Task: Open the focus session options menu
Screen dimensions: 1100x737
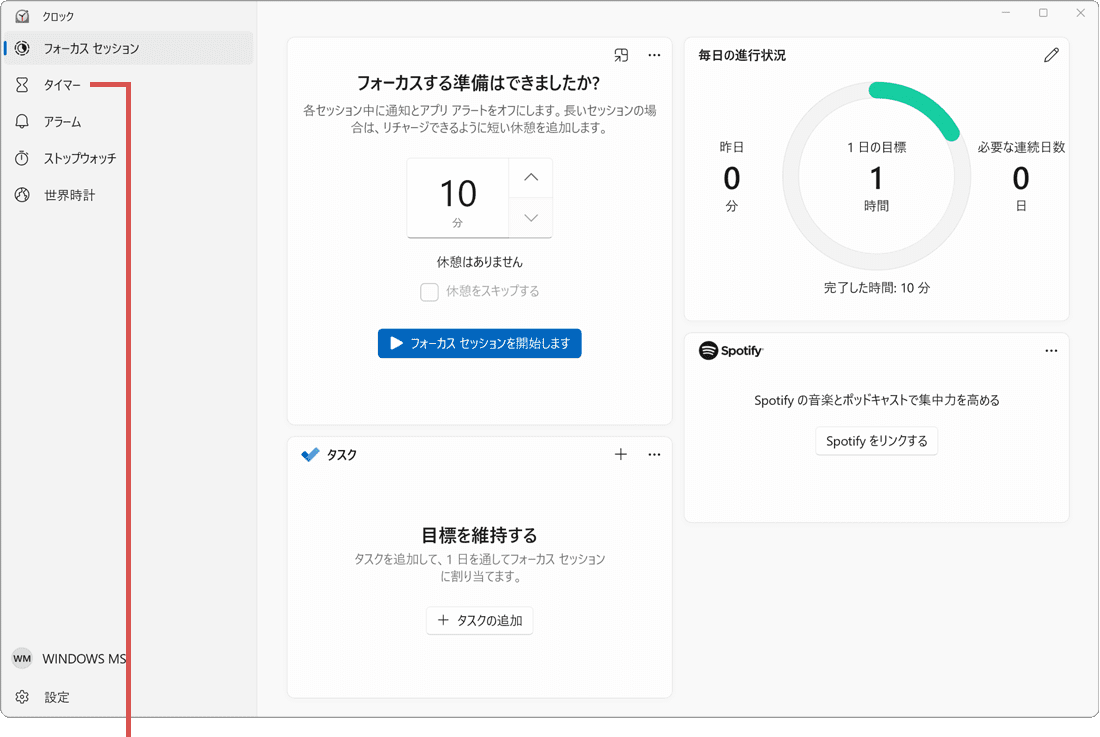Action: [x=654, y=55]
